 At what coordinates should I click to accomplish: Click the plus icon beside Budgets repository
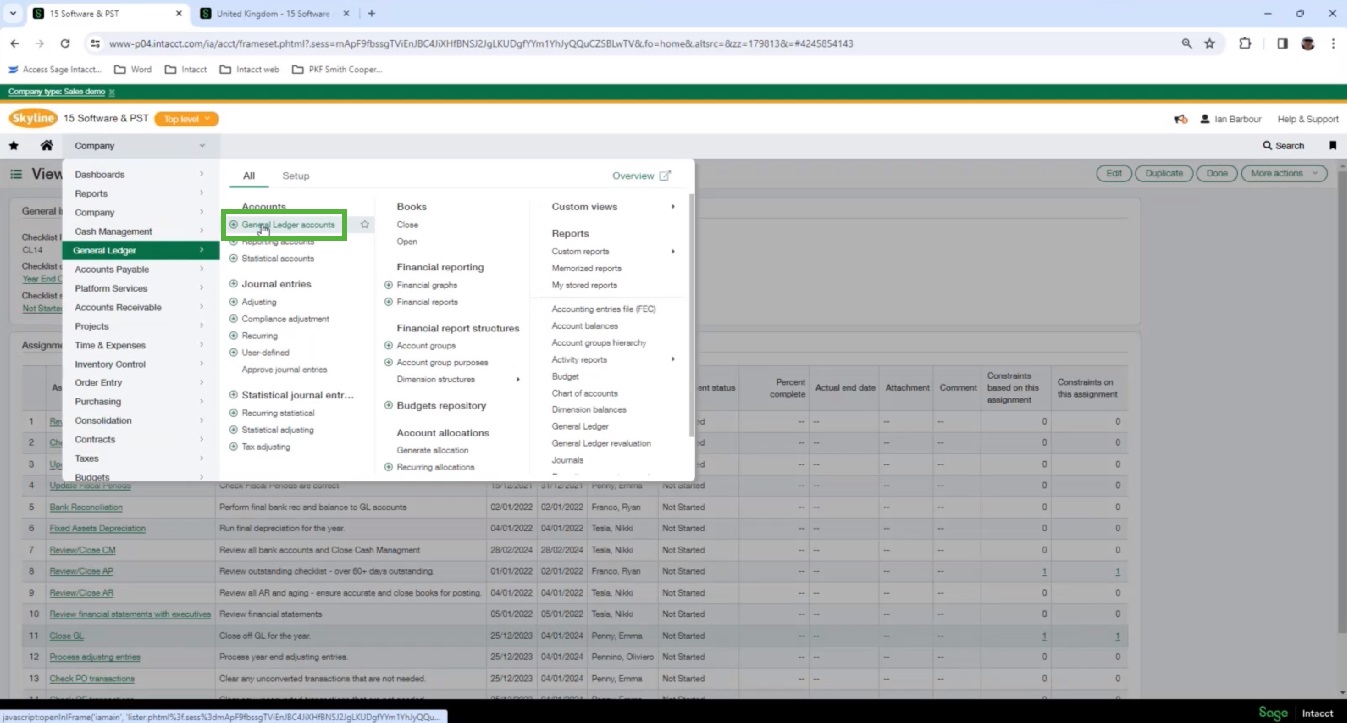pyautogui.click(x=387, y=405)
